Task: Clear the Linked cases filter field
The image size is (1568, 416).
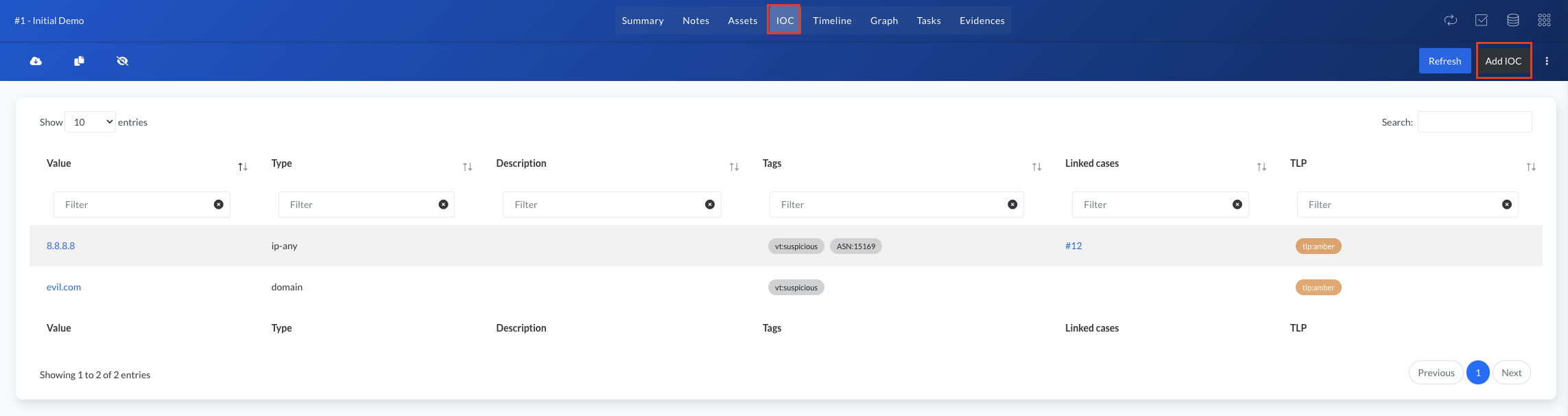Action: (x=1237, y=205)
